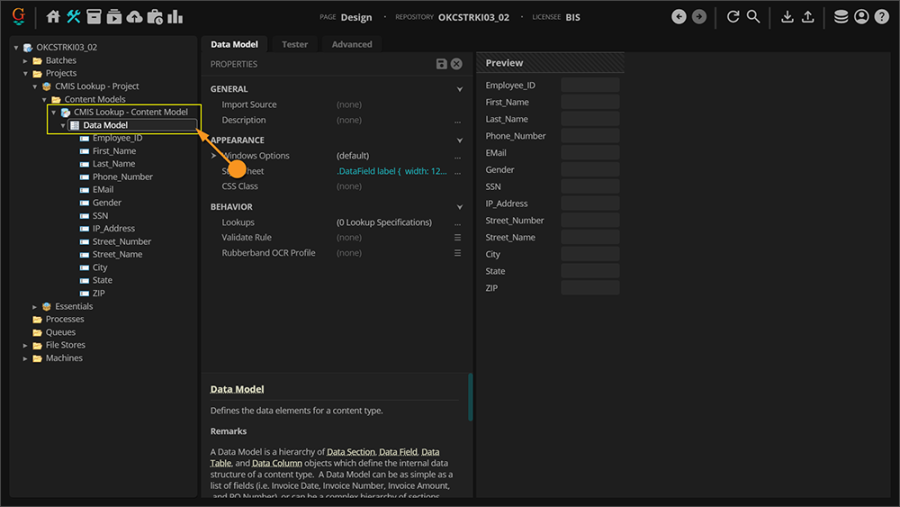Collapse the GENERAL properties section

[x=460, y=89]
